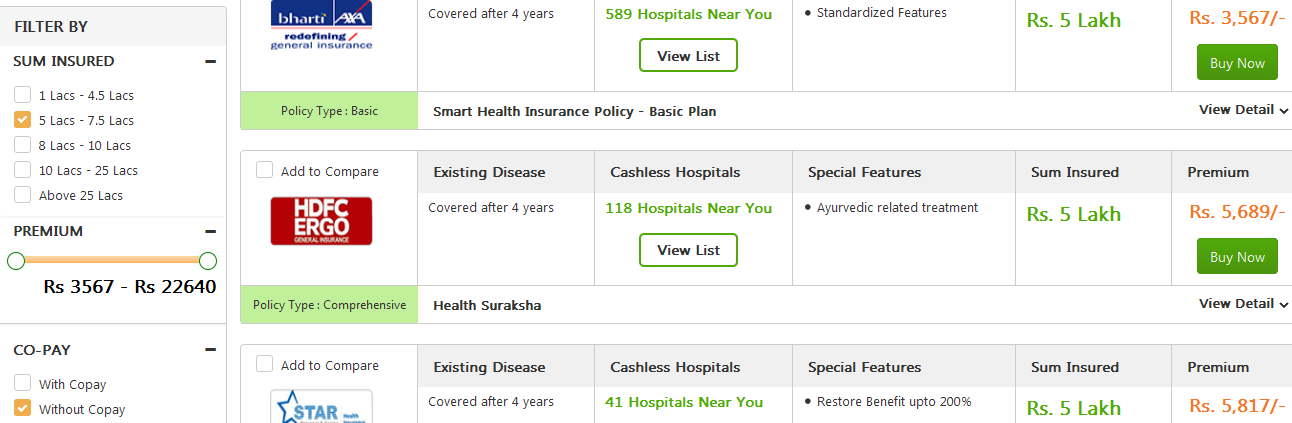Enable the With Copay filter
The width and height of the screenshot is (1292, 423).
[22, 383]
